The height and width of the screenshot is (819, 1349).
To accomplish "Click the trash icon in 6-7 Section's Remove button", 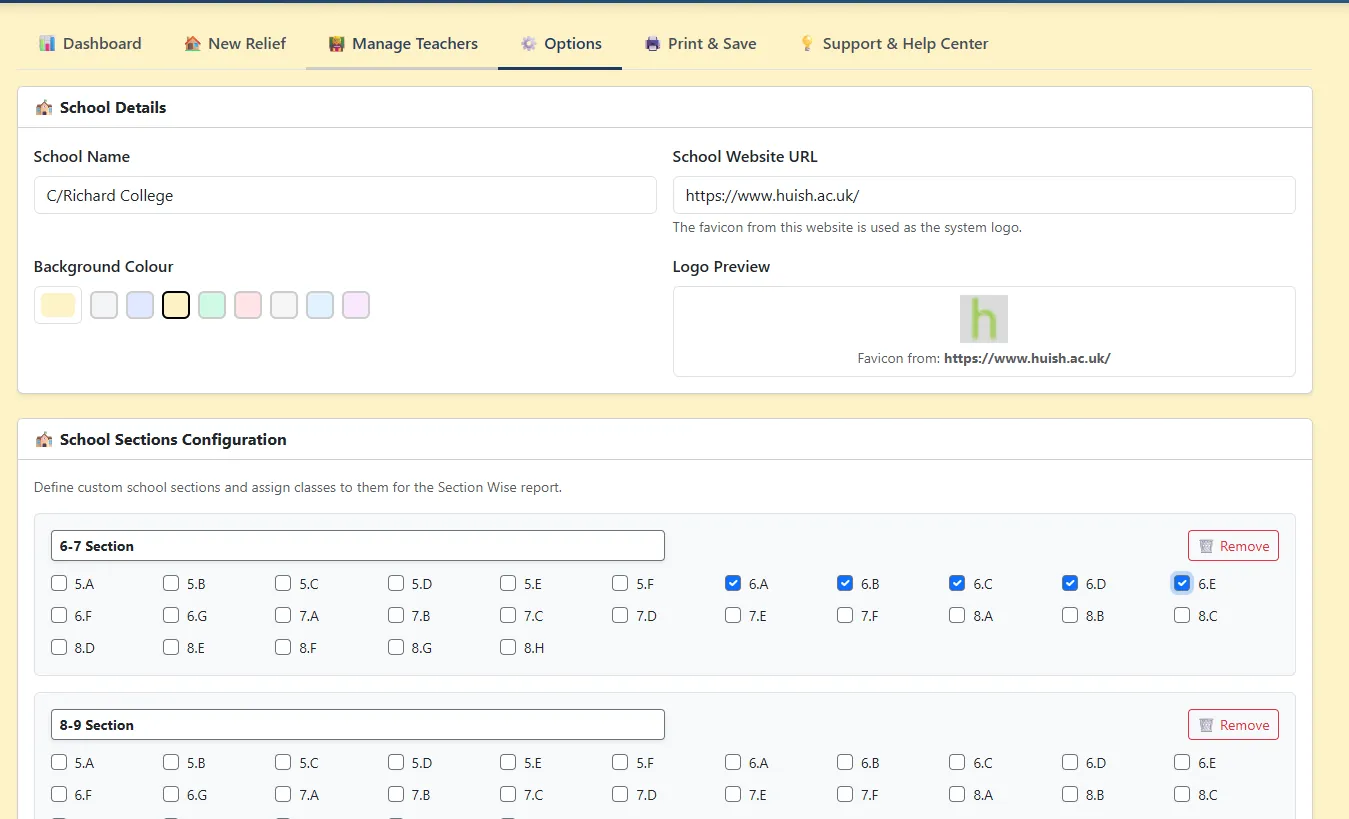I will click(x=1206, y=546).
